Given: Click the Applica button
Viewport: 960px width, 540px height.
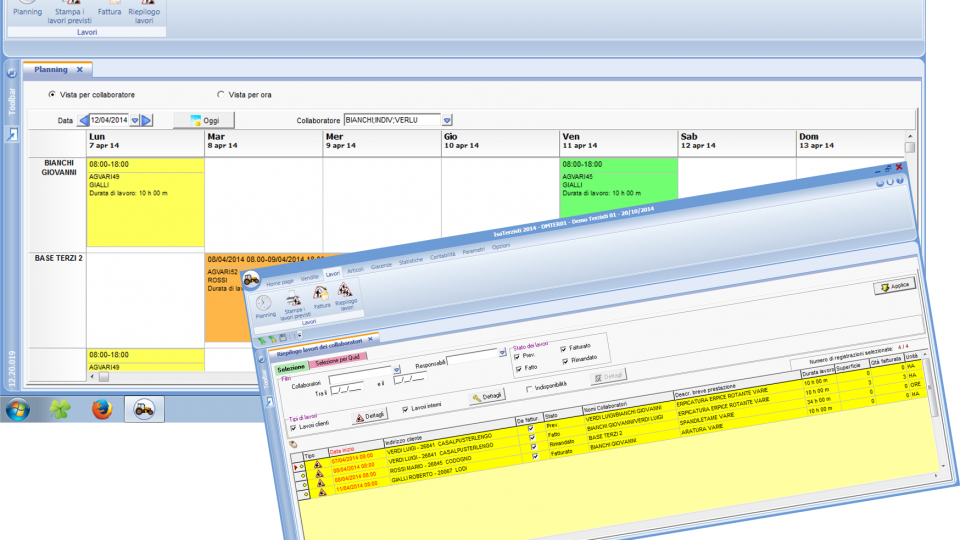Looking at the screenshot, I should point(894,286).
